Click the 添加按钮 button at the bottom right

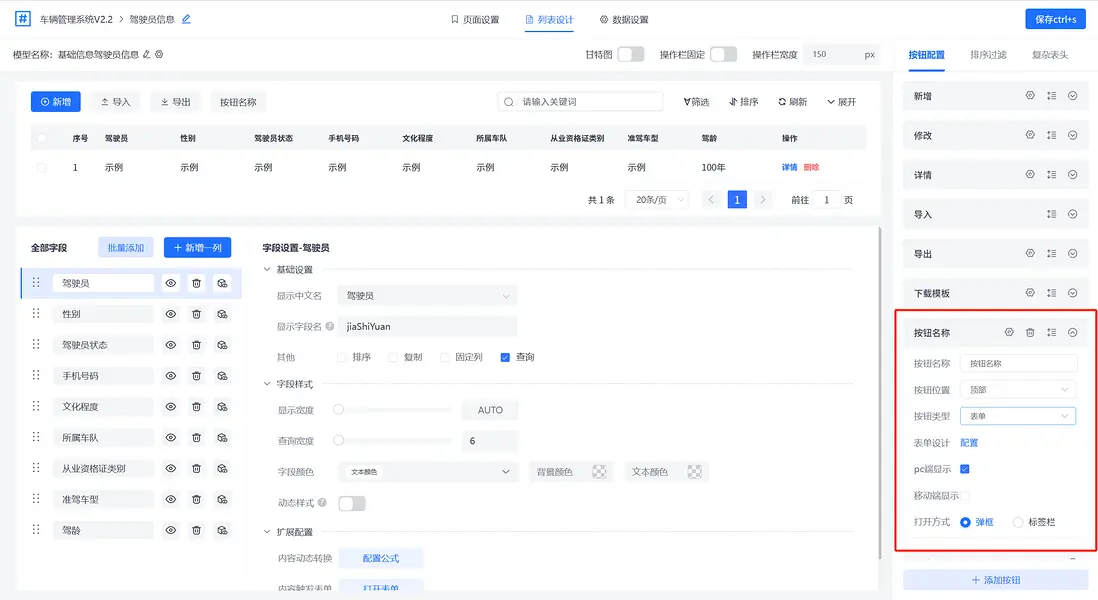pyautogui.click(x=995, y=580)
